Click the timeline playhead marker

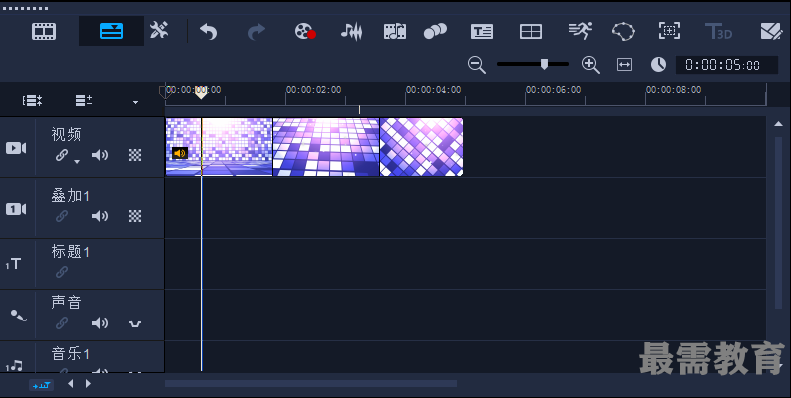[x=201, y=92]
